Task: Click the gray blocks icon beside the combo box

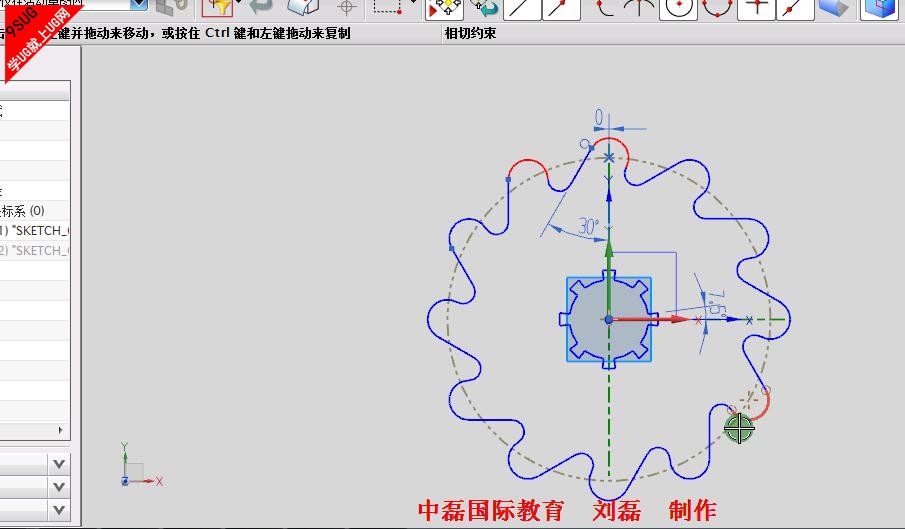Action: [x=173, y=6]
